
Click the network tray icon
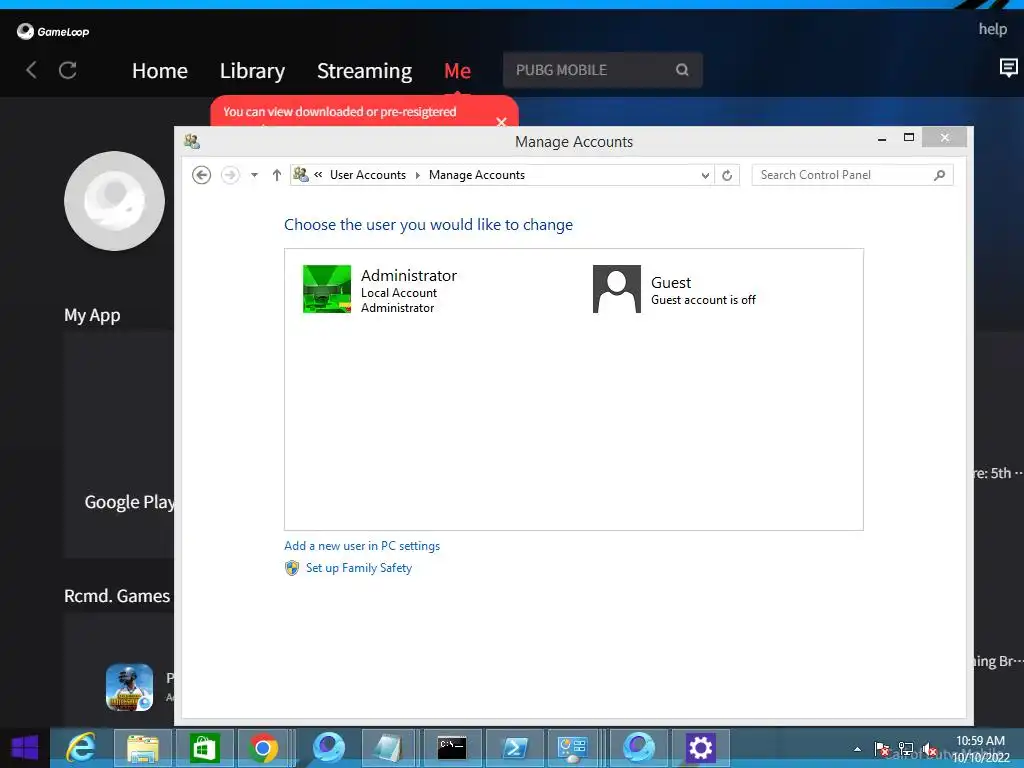point(906,749)
